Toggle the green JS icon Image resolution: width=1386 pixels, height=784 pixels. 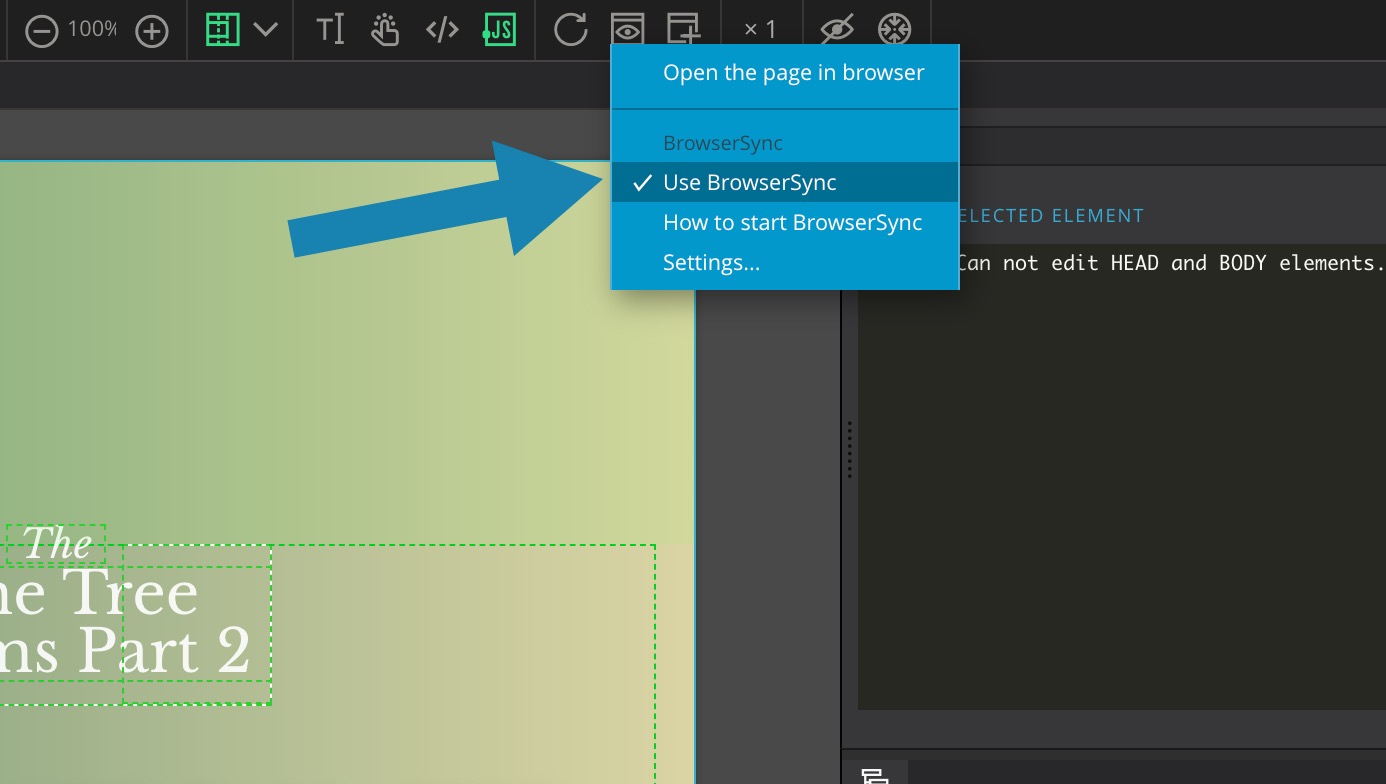[x=499, y=30]
